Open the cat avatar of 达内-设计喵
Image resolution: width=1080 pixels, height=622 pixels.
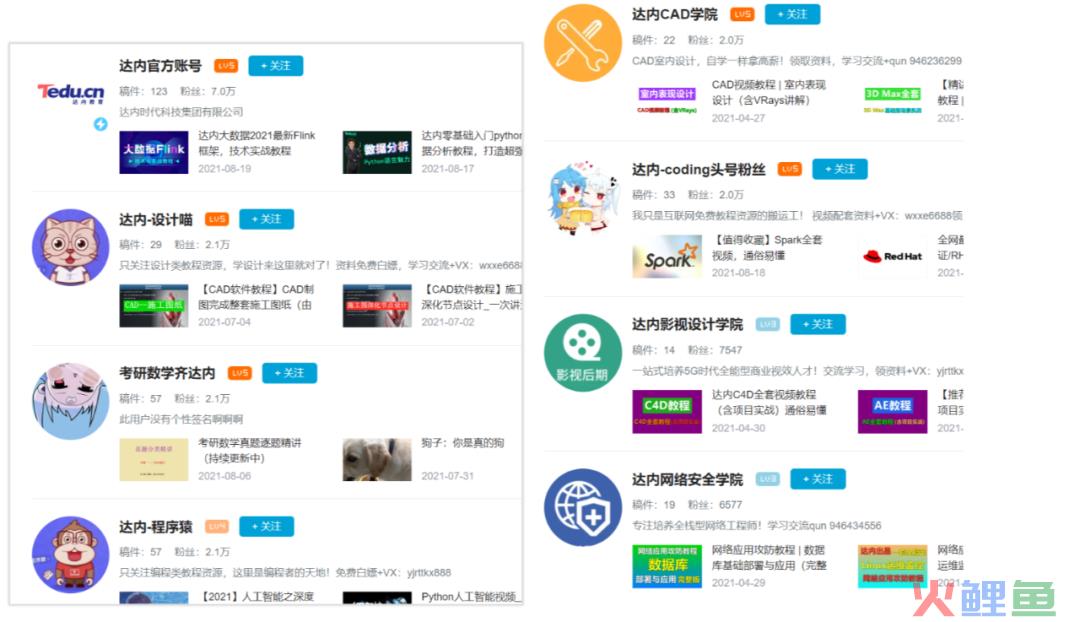(x=70, y=247)
